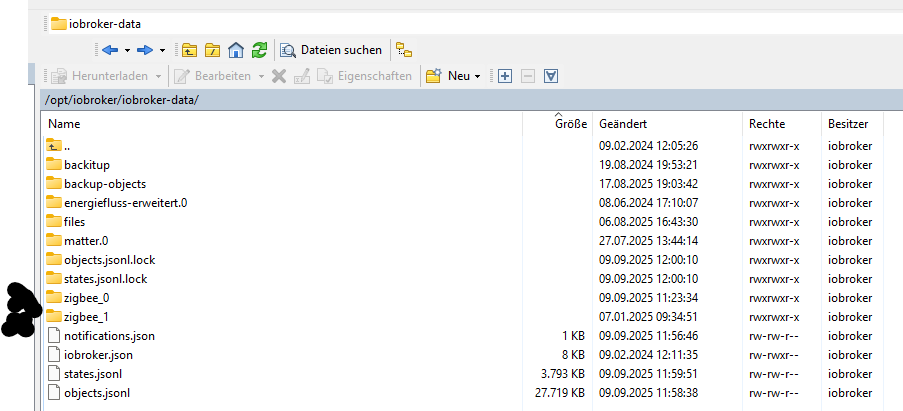Click the objects.jsonl file icon
Image resolution: width=903 pixels, height=411 pixels.
(x=54, y=393)
